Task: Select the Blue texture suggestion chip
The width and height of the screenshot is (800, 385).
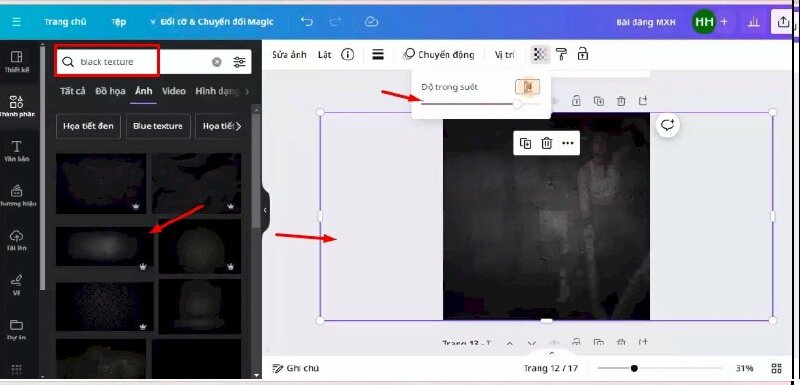Action: pyautogui.click(x=158, y=126)
